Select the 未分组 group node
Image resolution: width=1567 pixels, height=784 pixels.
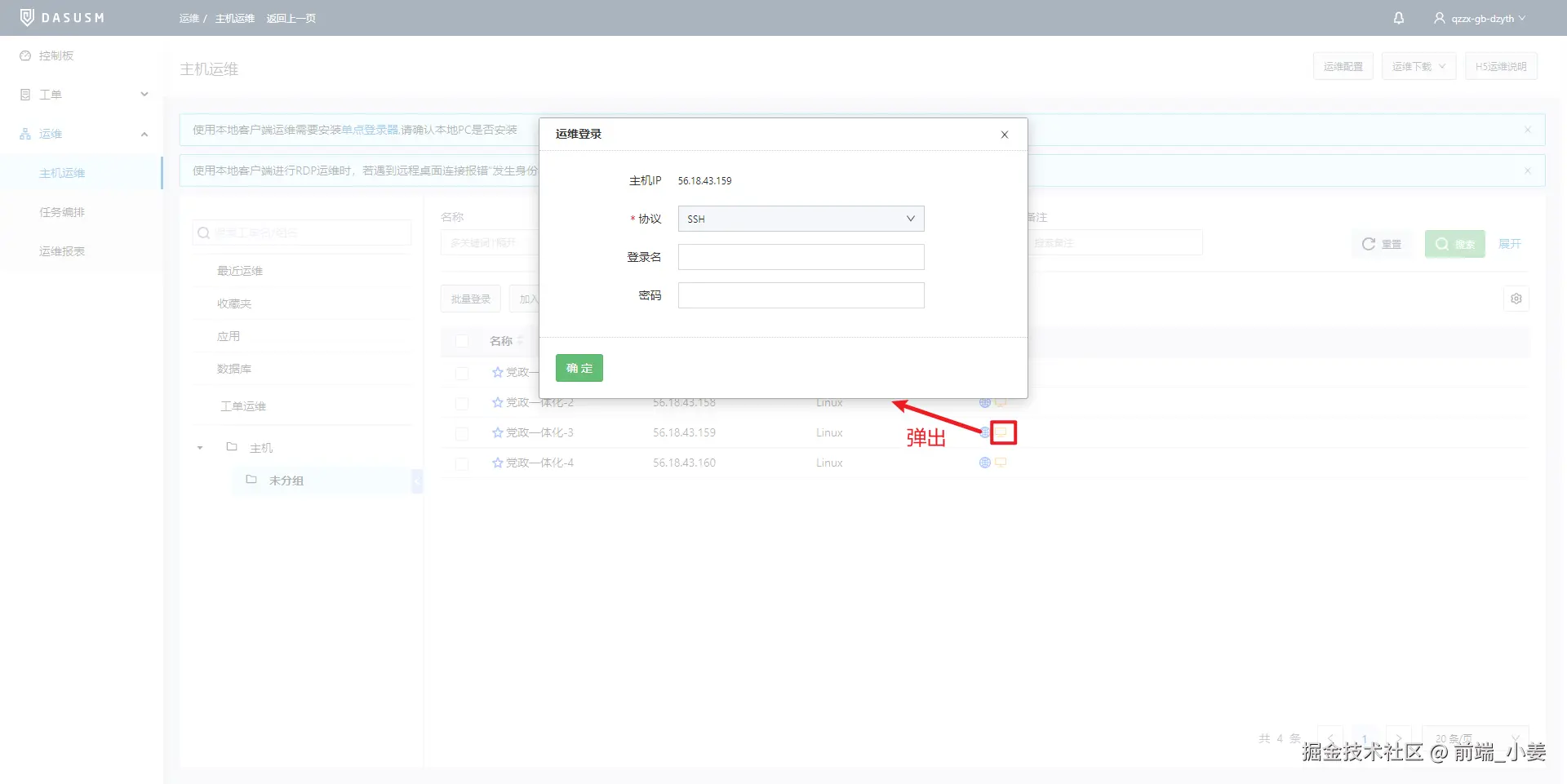coord(286,481)
